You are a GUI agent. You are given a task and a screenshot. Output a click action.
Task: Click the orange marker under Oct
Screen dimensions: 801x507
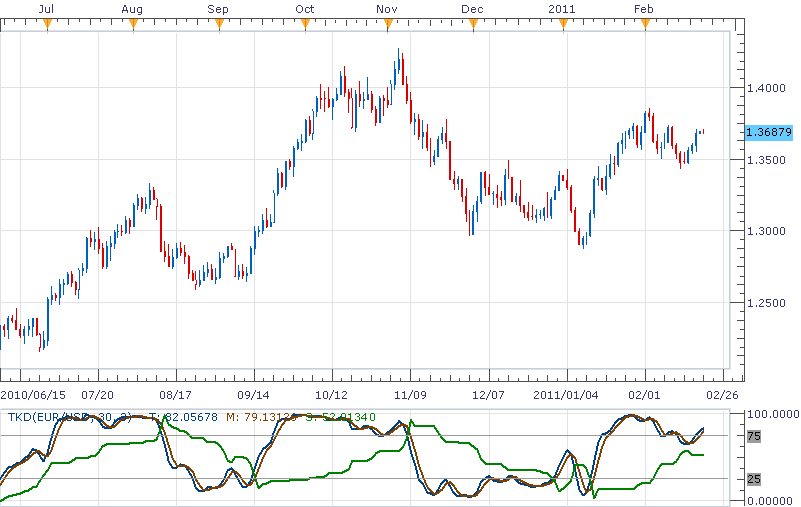(305, 24)
